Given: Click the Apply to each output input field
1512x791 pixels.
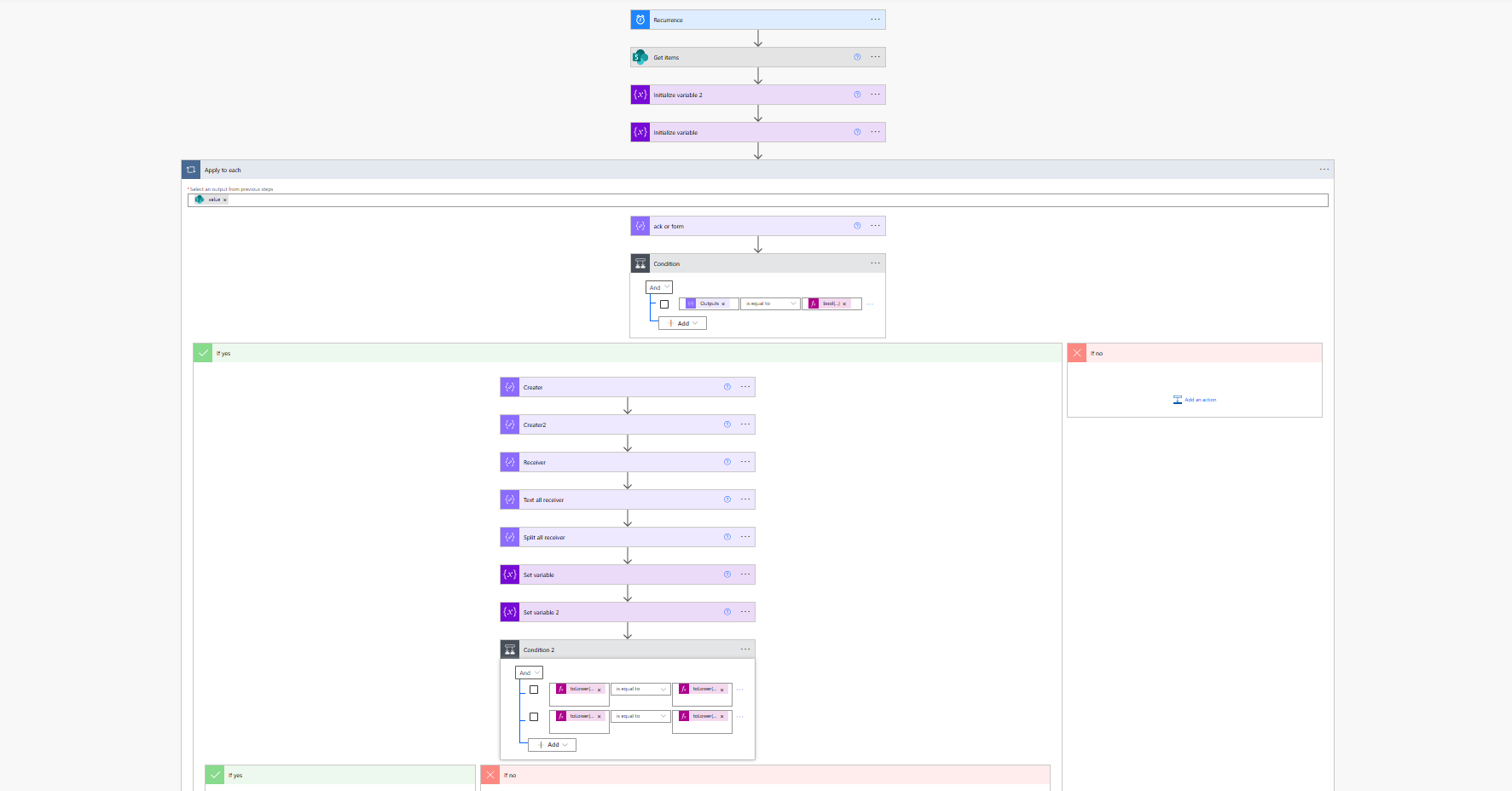Looking at the screenshot, I should (x=768, y=200).
